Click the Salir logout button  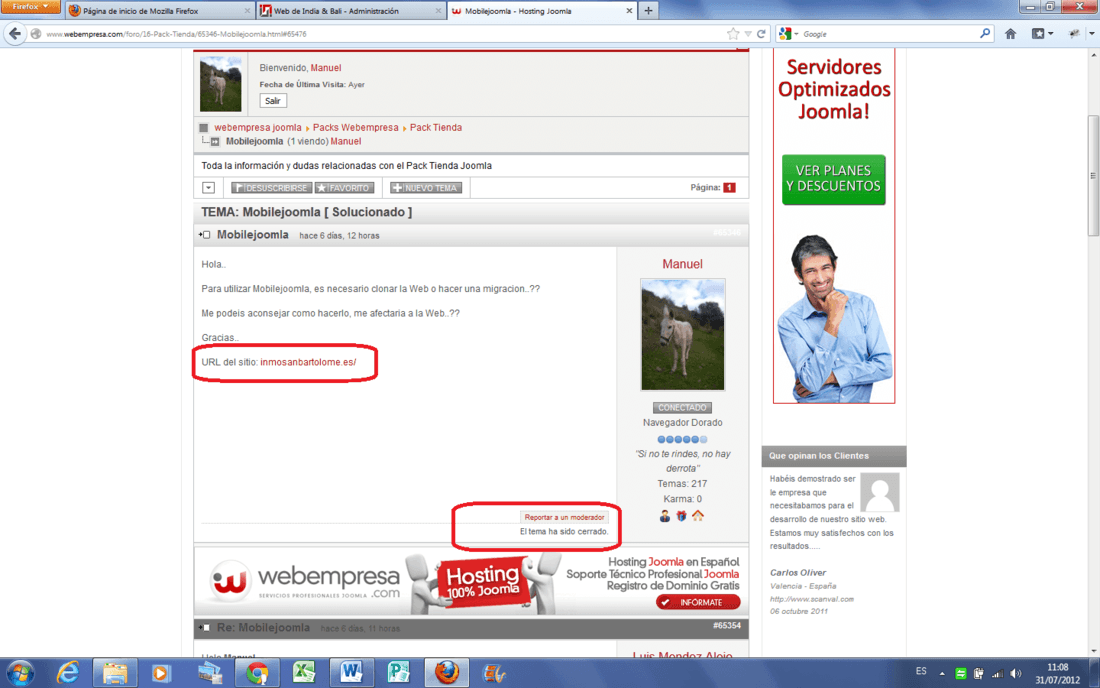pyautogui.click(x=273, y=101)
